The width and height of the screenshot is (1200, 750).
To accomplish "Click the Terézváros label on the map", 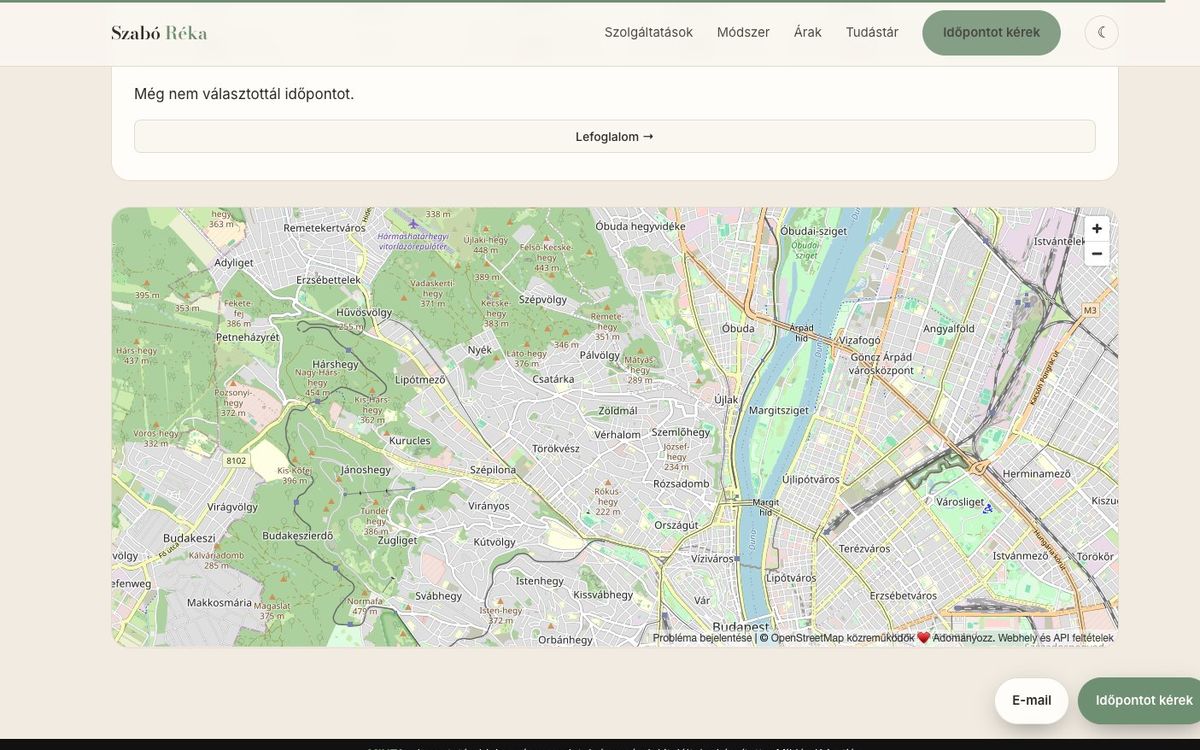I will (x=864, y=549).
